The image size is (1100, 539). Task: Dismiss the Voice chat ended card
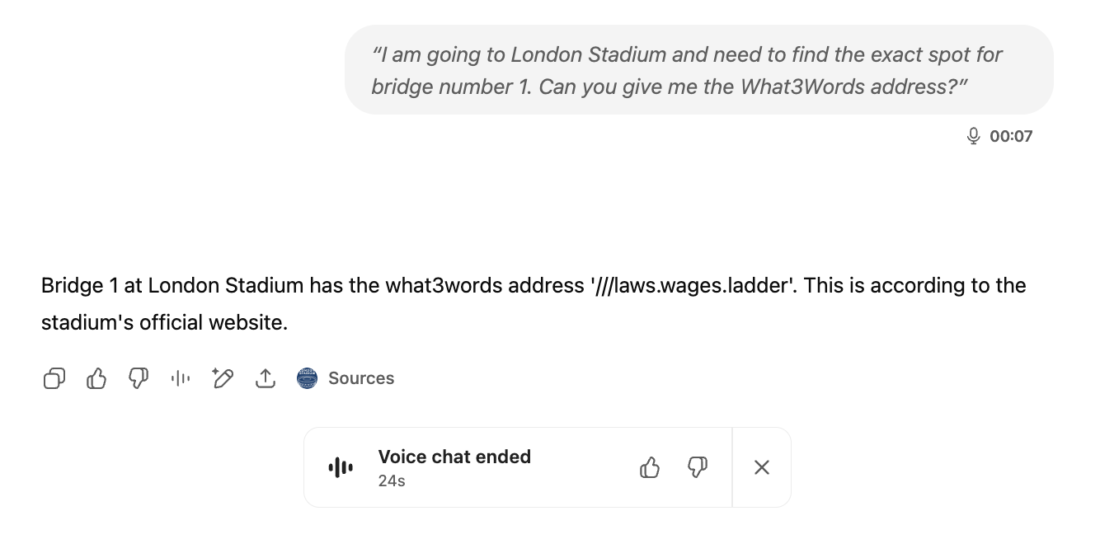click(762, 467)
